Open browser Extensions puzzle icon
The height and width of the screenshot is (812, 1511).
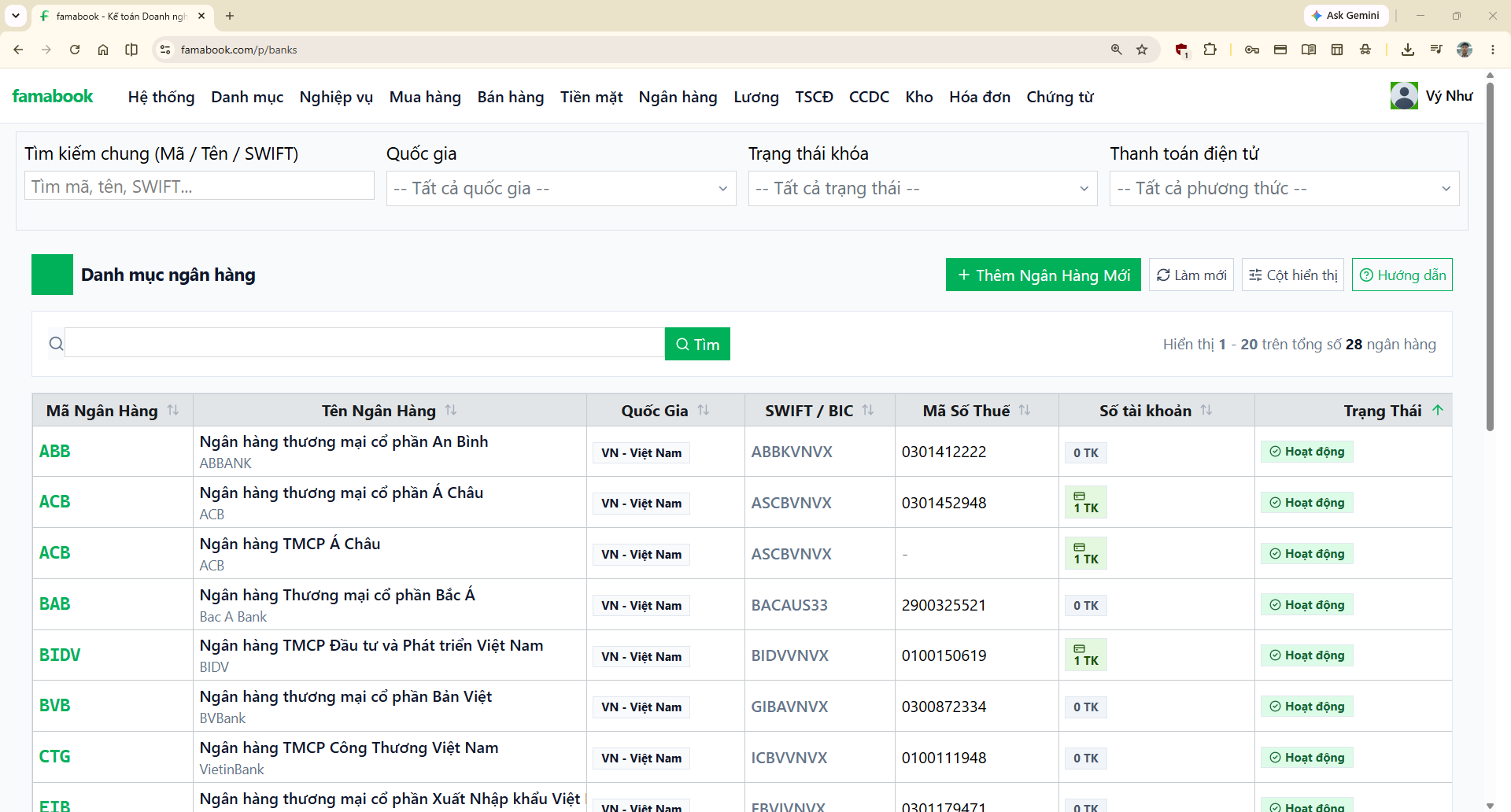tap(1210, 50)
